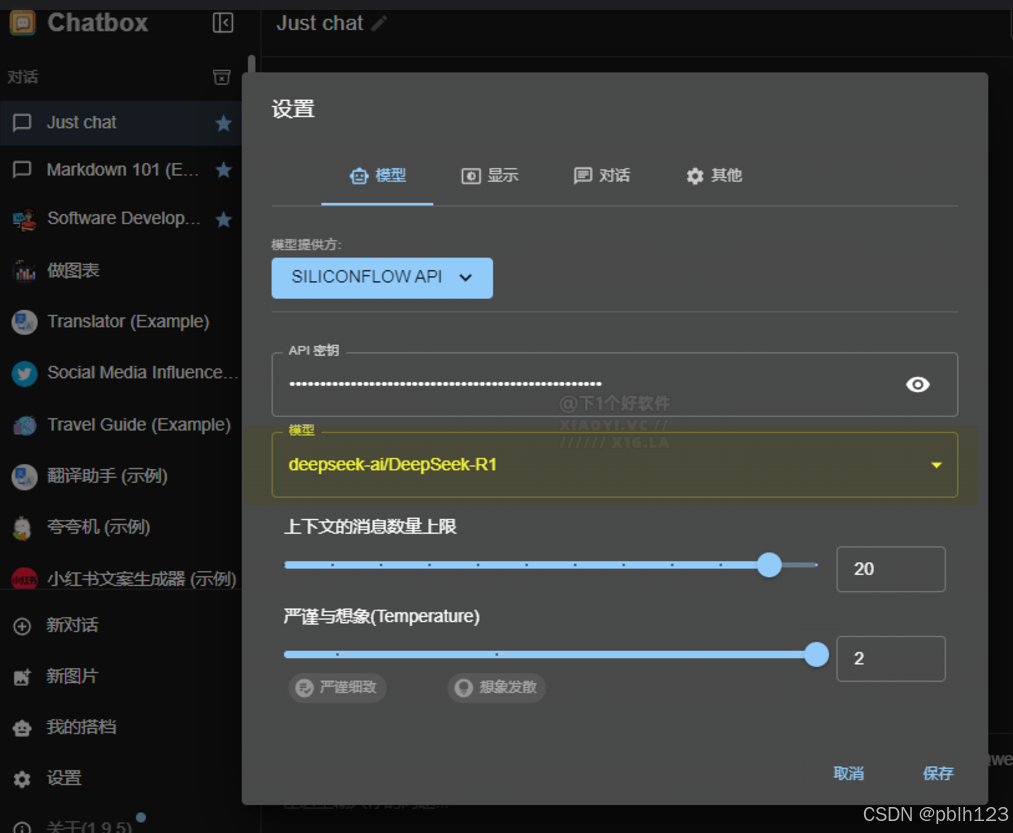The height and width of the screenshot is (833, 1013).
Task: Switch to the 模型 tab
Action: [377, 176]
